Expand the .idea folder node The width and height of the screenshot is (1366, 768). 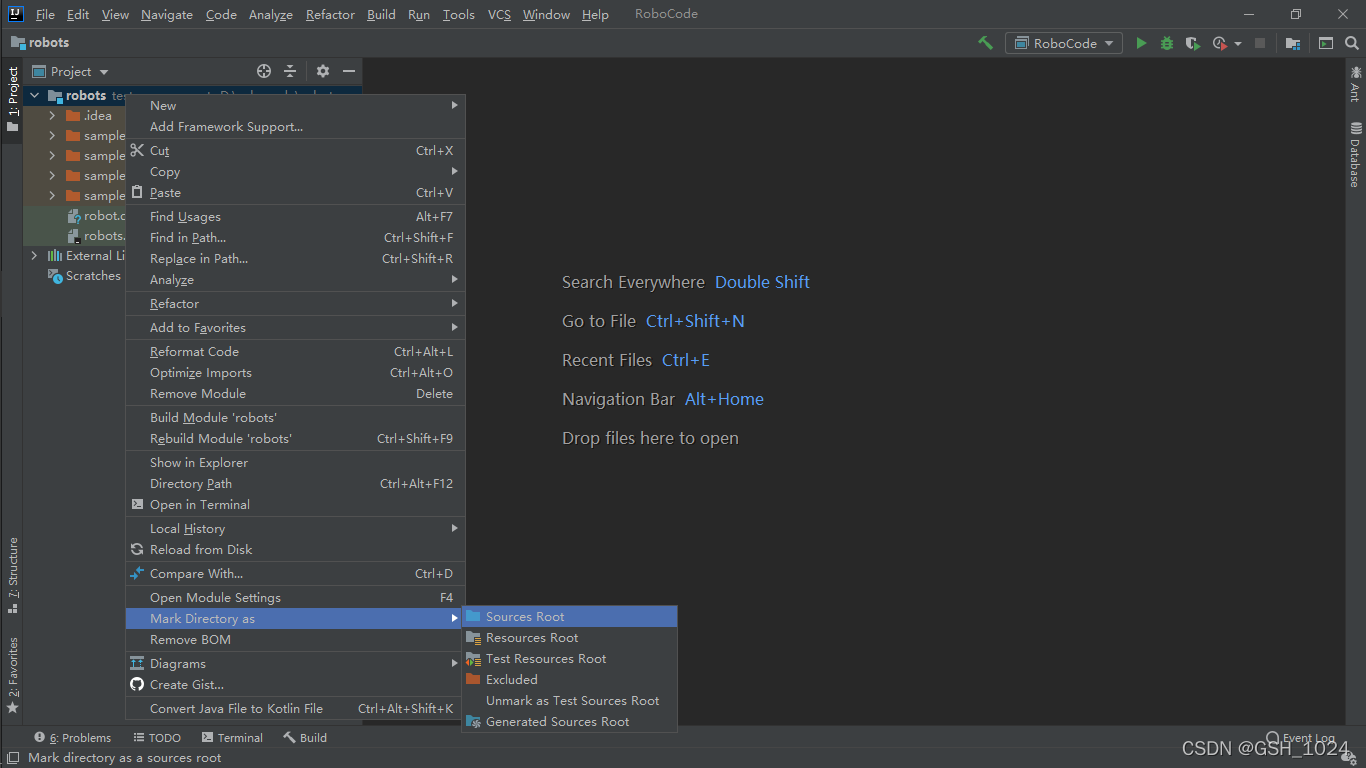(52, 116)
